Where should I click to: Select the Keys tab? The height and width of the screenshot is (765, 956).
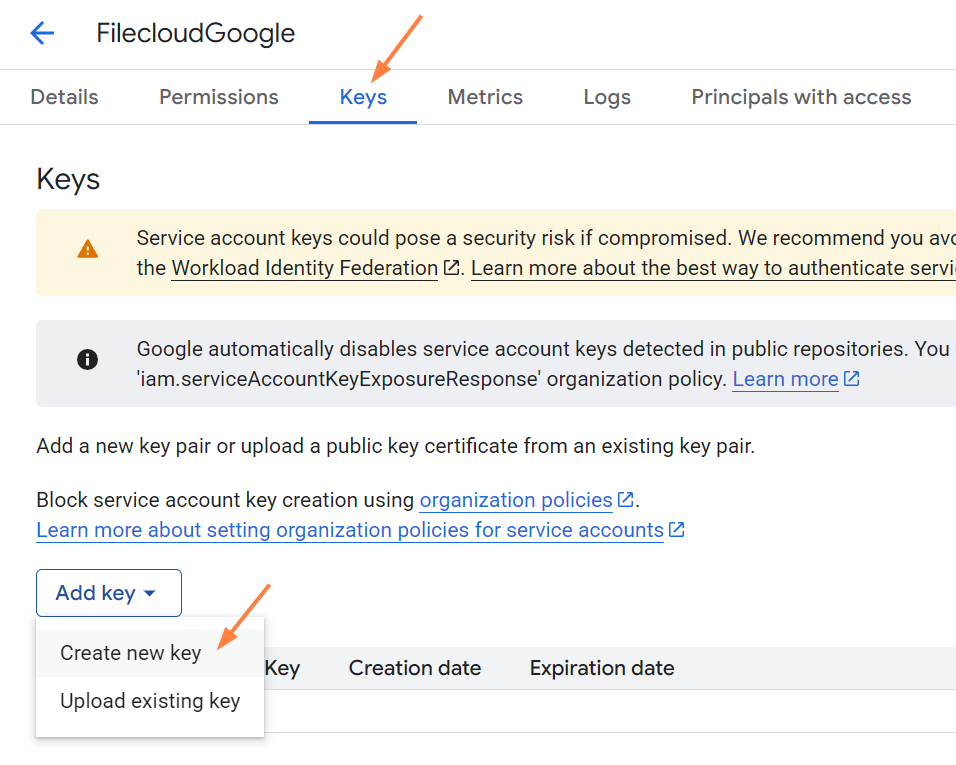tap(363, 97)
